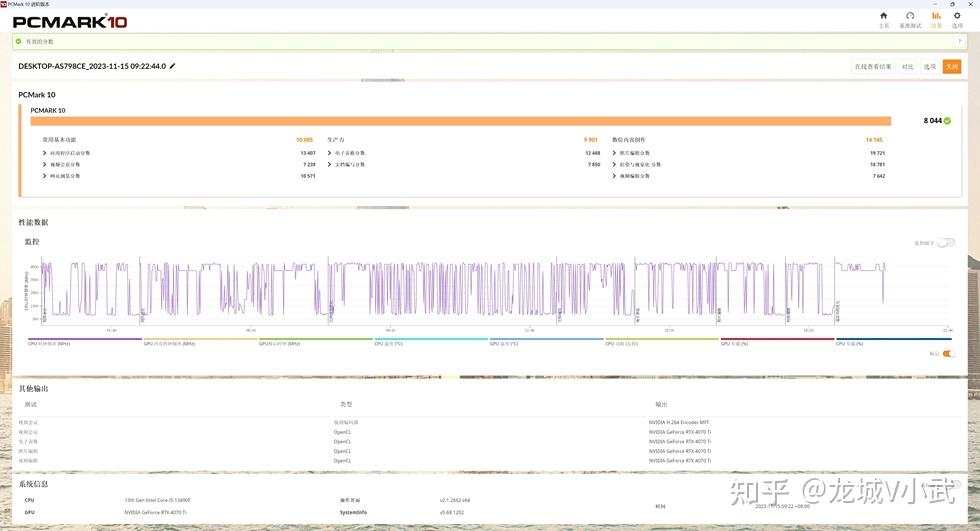Click the 19 721 score value
The width and height of the screenshot is (980, 531).
tap(878, 153)
